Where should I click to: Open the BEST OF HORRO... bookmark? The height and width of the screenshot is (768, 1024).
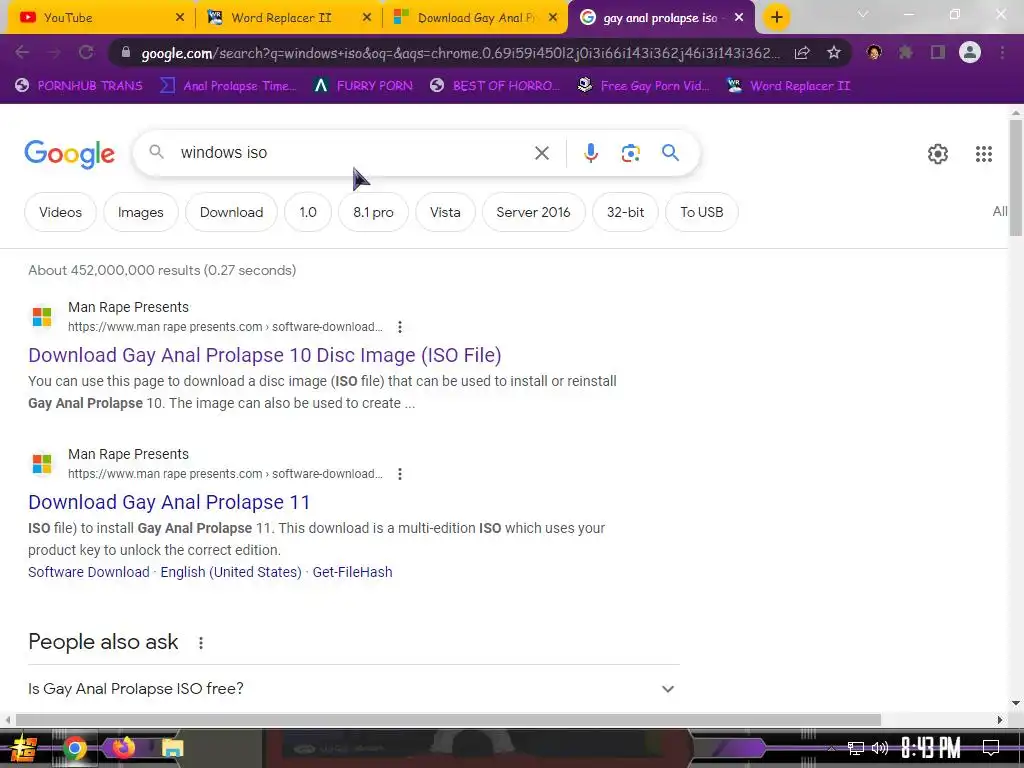[495, 86]
